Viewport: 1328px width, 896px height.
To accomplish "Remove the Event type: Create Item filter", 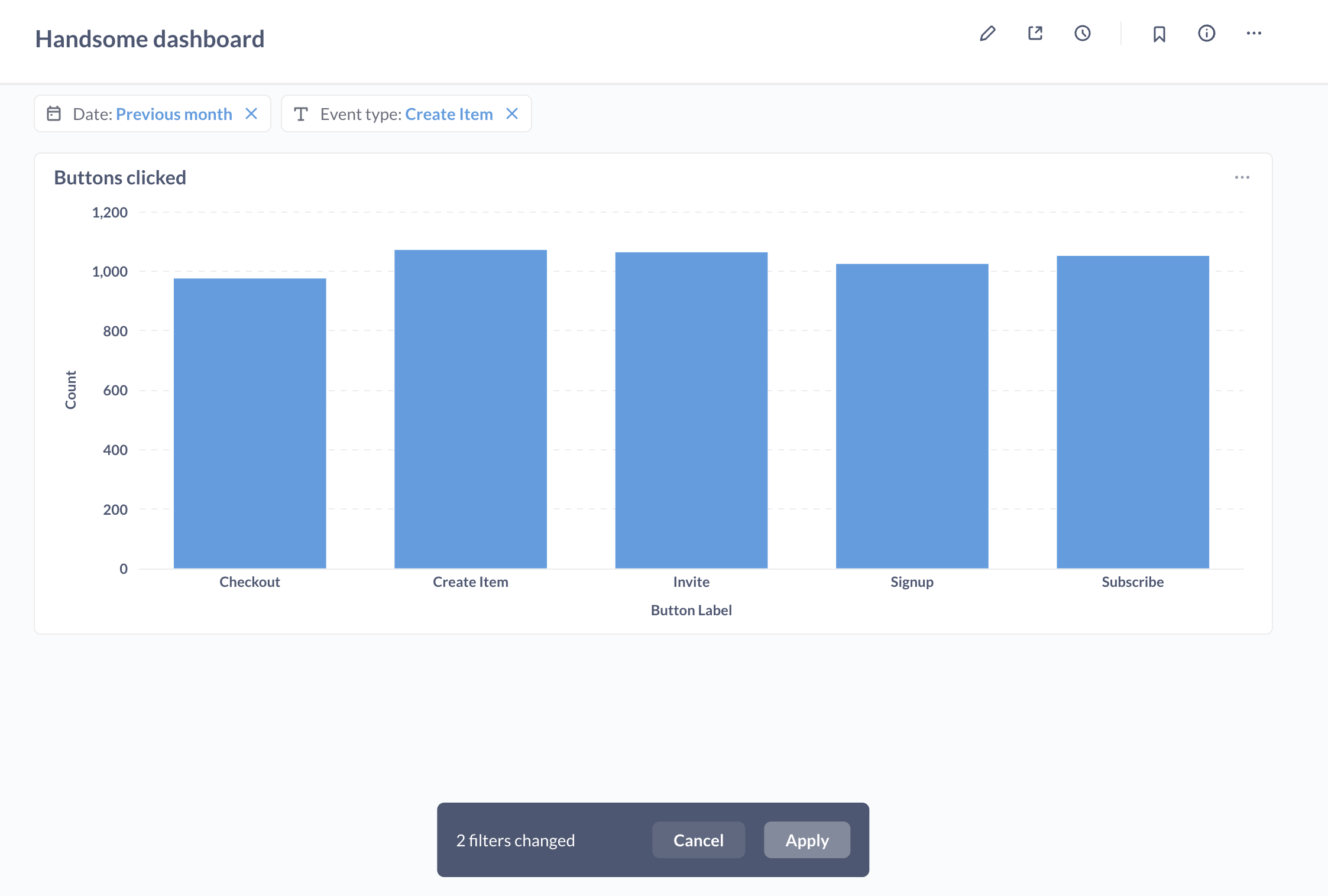I will pos(512,113).
